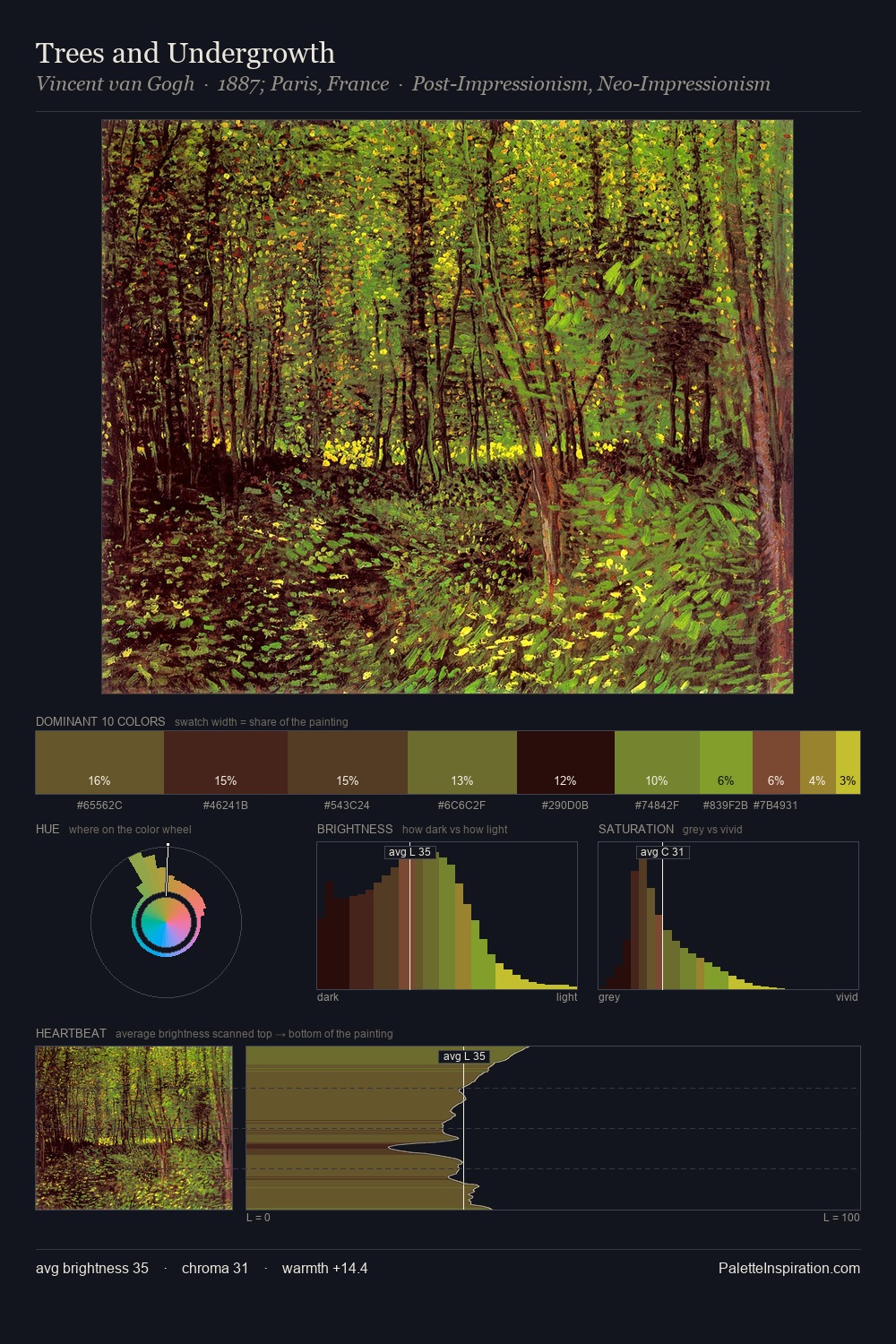Click the small heartbeat painting thumbnail
The image size is (896, 1344).
[x=134, y=1128]
